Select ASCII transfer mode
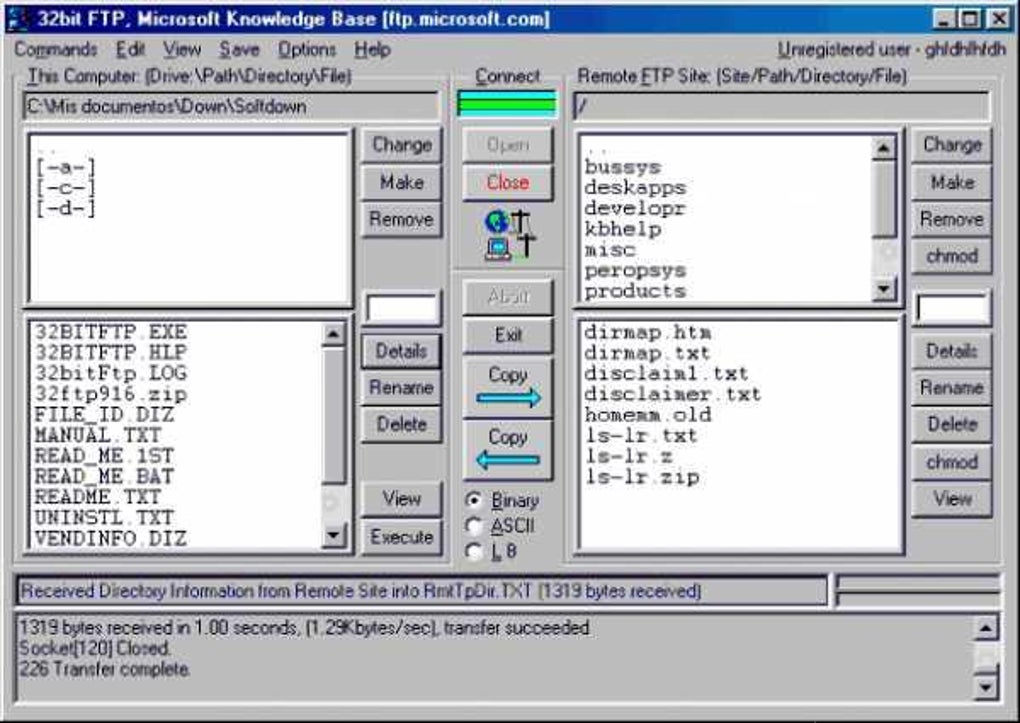This screenshot has height=723, width=1020. pos(500,525)
